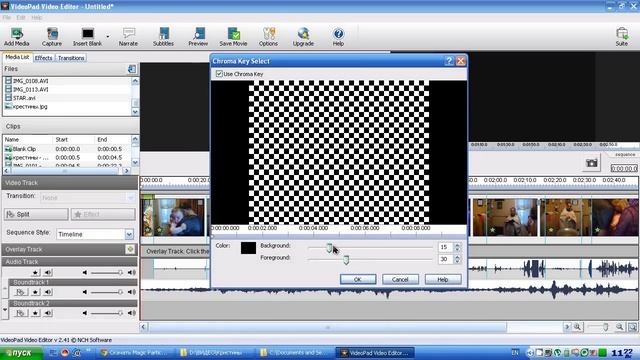Image resolution: width=640 pixels, height=360 pixels.
Task: Click the Foreground slider handle
Action: tap(346, 259)
